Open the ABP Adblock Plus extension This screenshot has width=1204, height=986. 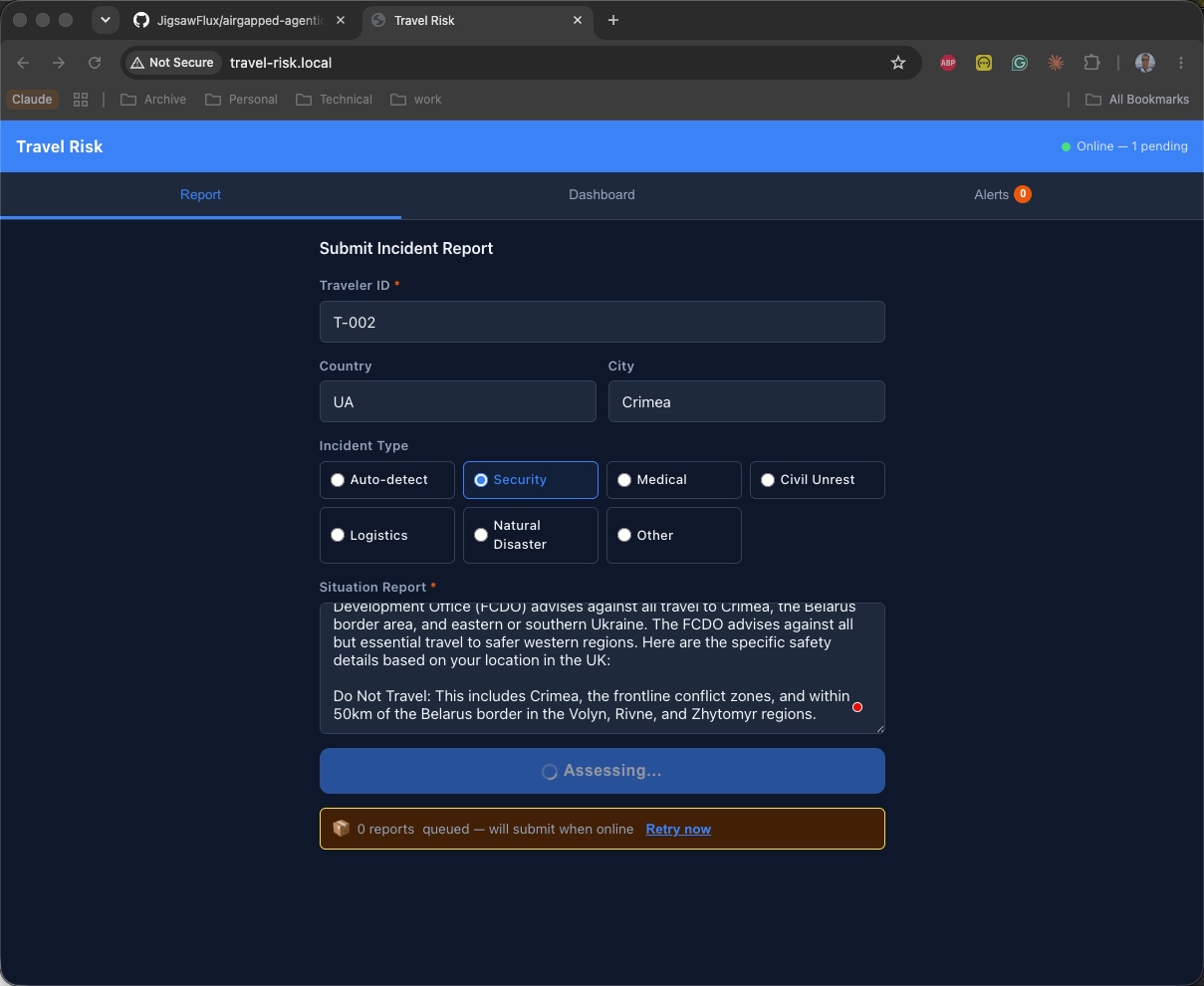pyautogui.click(x=948, y=63)
